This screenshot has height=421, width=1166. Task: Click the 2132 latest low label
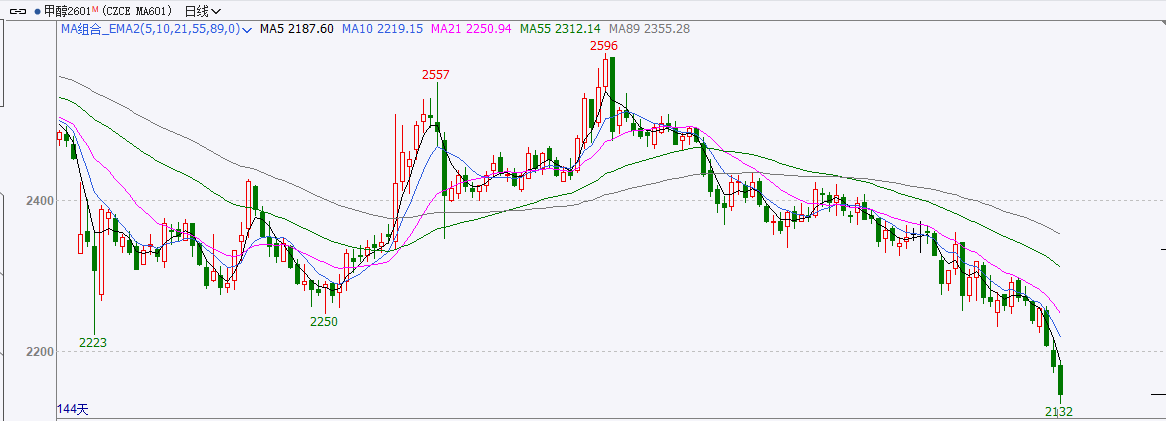click(1059, 411)
